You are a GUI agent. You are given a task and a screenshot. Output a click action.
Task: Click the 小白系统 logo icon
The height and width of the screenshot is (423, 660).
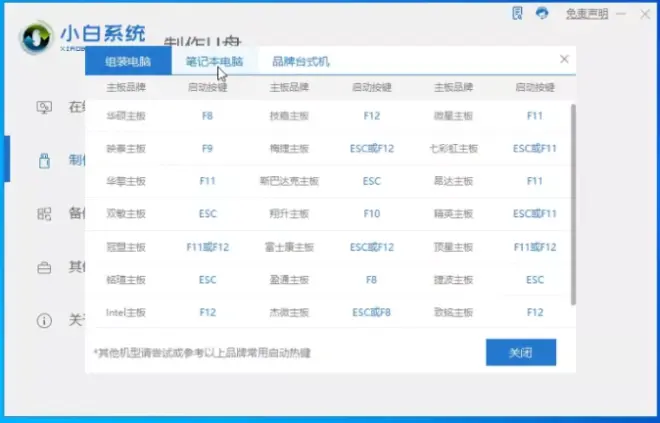37,38
